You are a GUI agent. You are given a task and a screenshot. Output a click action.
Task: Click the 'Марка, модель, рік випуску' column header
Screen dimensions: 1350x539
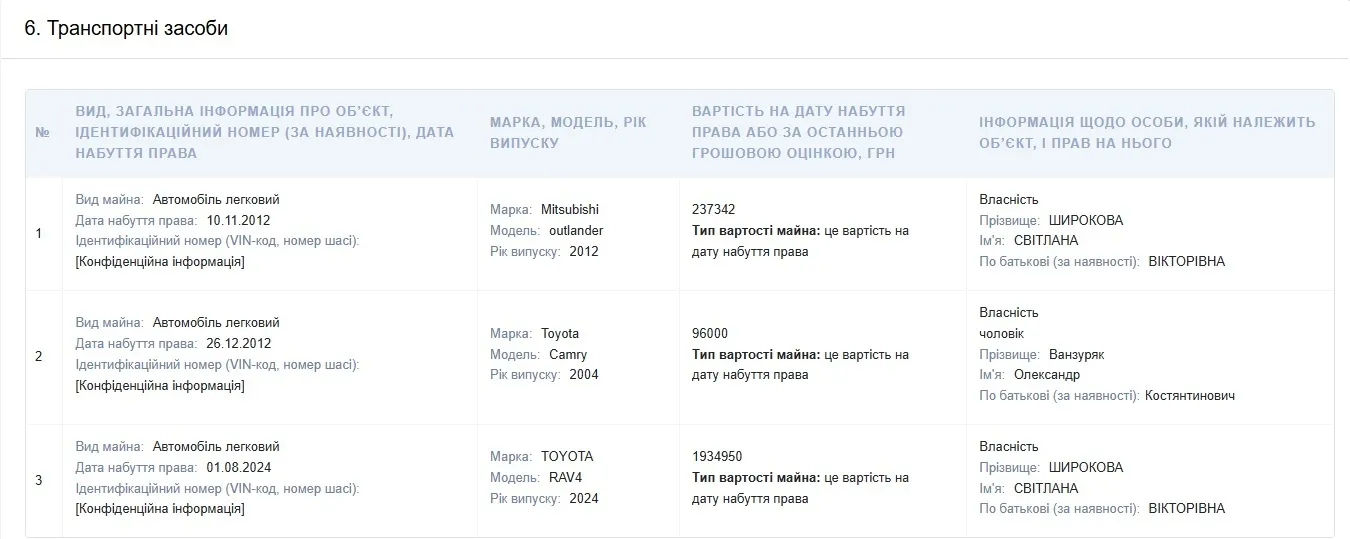tap(568, 132)
